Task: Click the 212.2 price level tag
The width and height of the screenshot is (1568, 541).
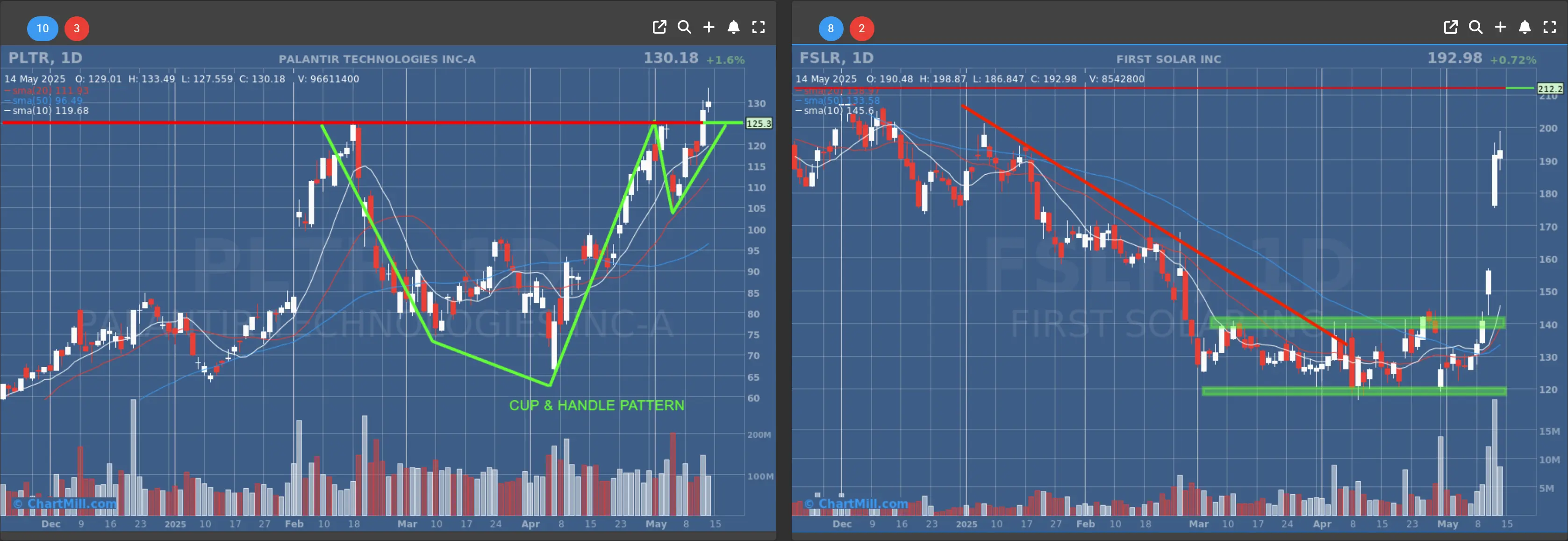Action: pos(1550,88)
